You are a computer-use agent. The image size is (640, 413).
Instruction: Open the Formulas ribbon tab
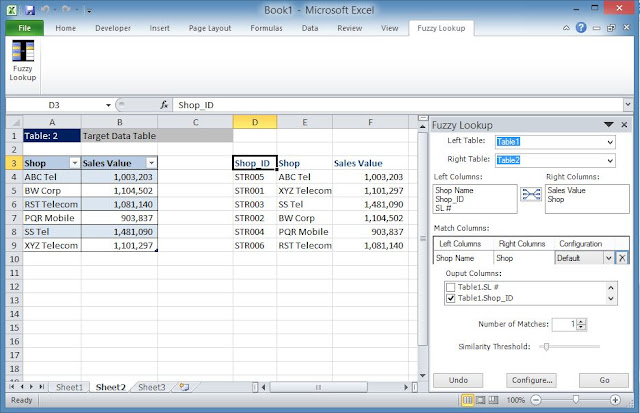(266, 28)
